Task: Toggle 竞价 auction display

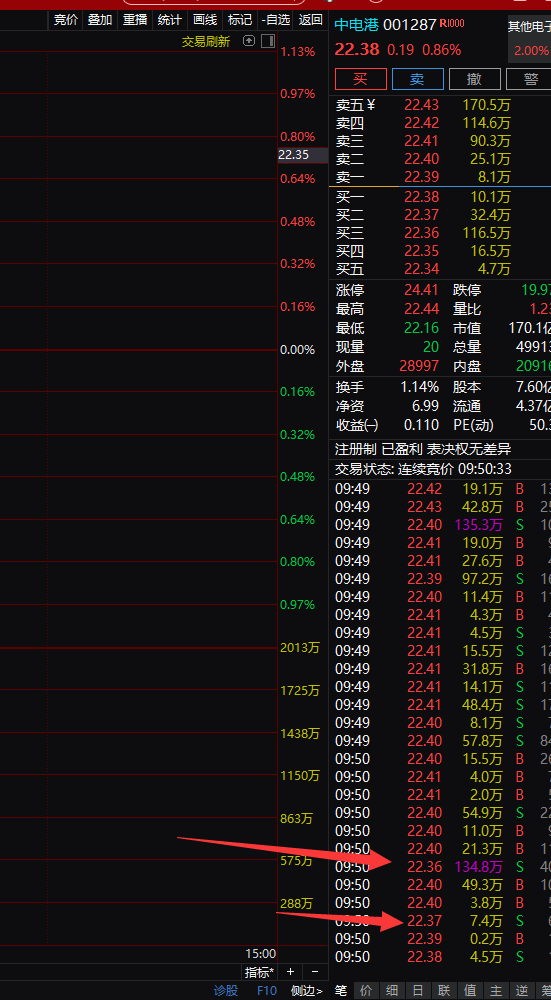Action: coord(66,20)
